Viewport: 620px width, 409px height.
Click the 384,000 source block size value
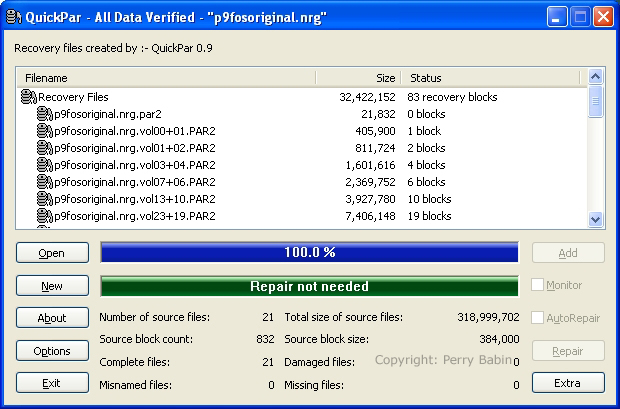[499, 339]
